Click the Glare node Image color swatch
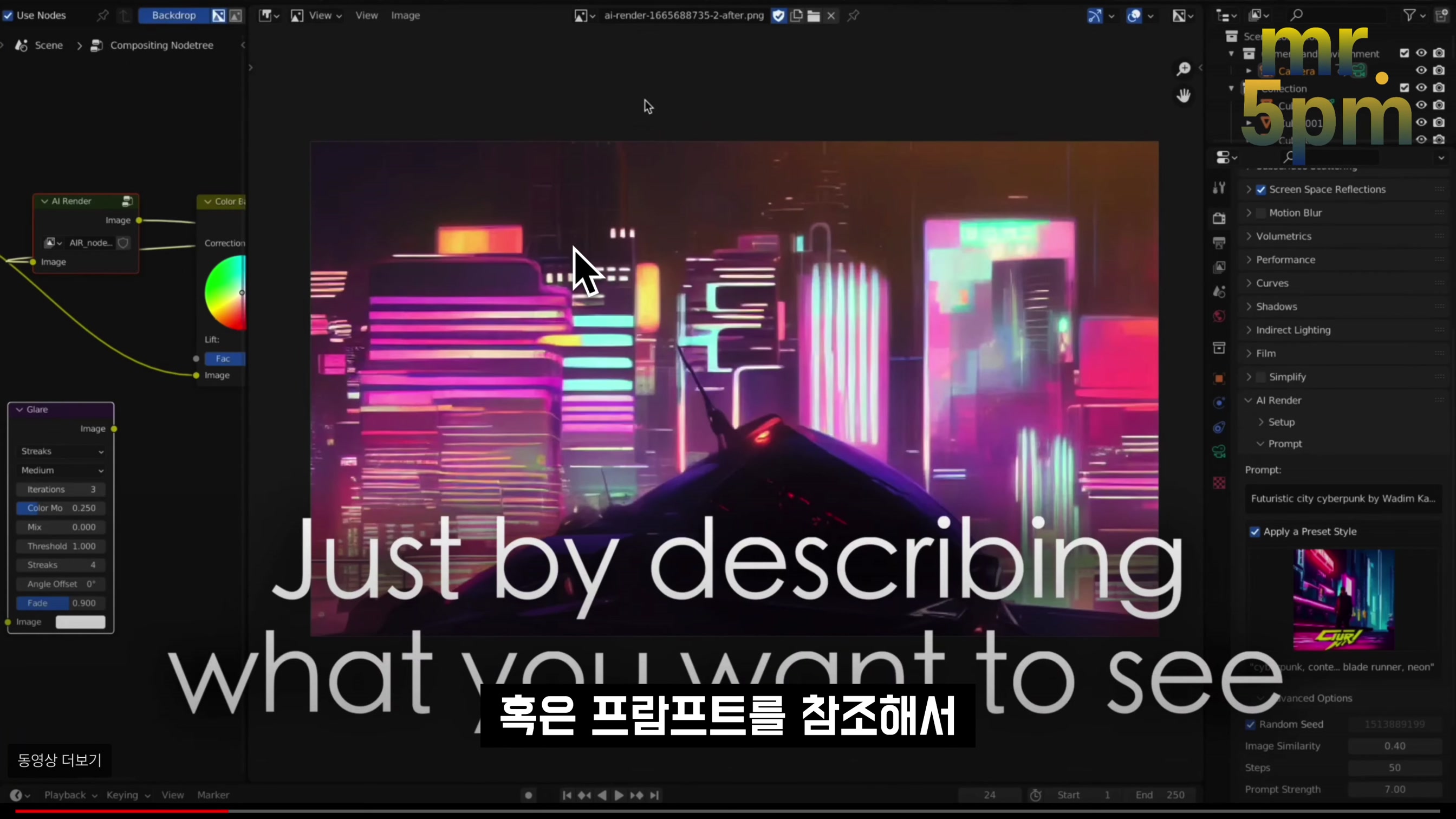Viewport: 1456px width, 819px height. (x=80, y=622)
